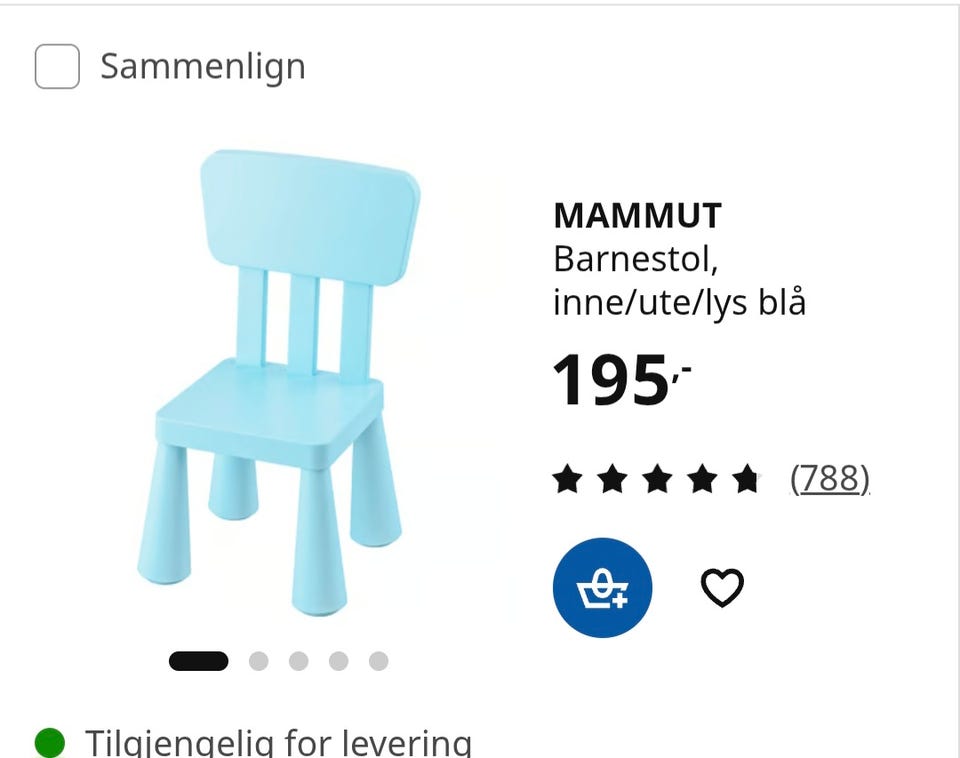This screenshot has width=960, height=758.
Task: Click the green availability status dot
Action: click(50, 743)
